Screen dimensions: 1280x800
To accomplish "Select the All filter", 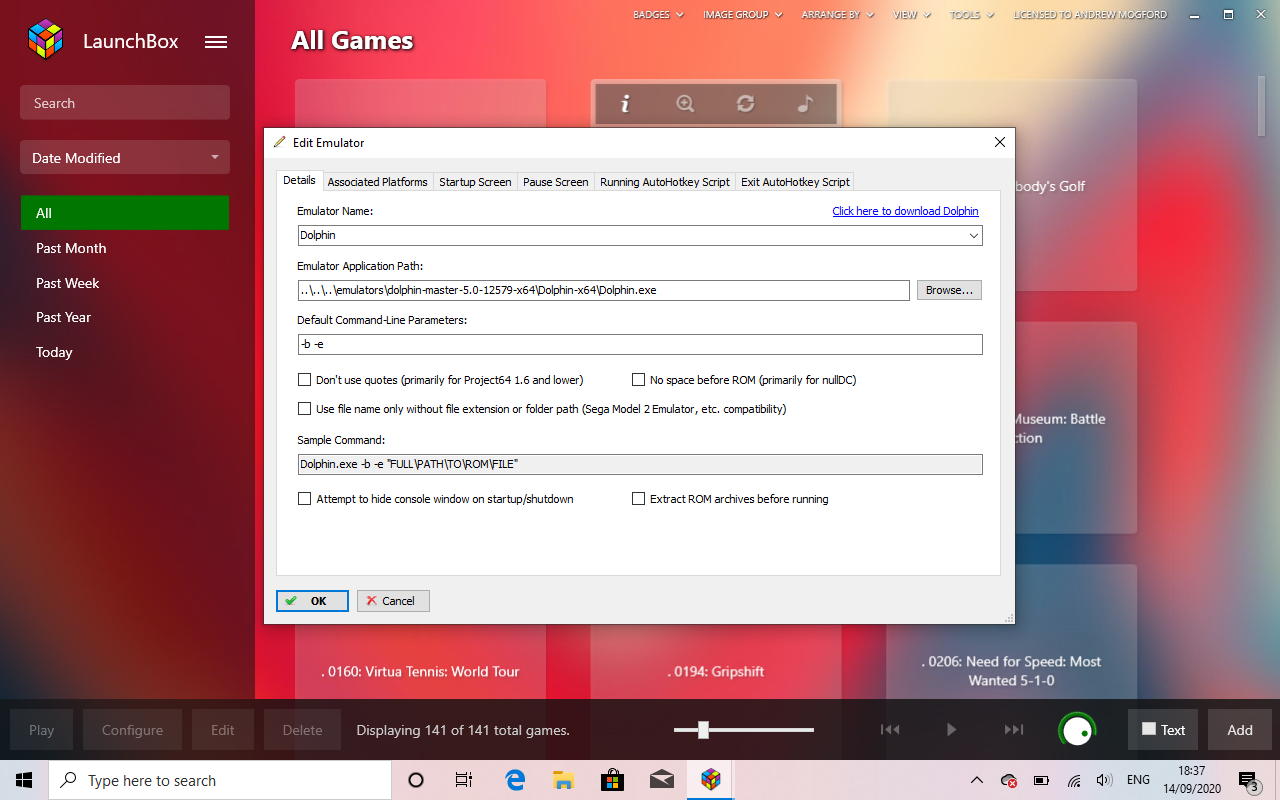I will (x=125, y=213).
